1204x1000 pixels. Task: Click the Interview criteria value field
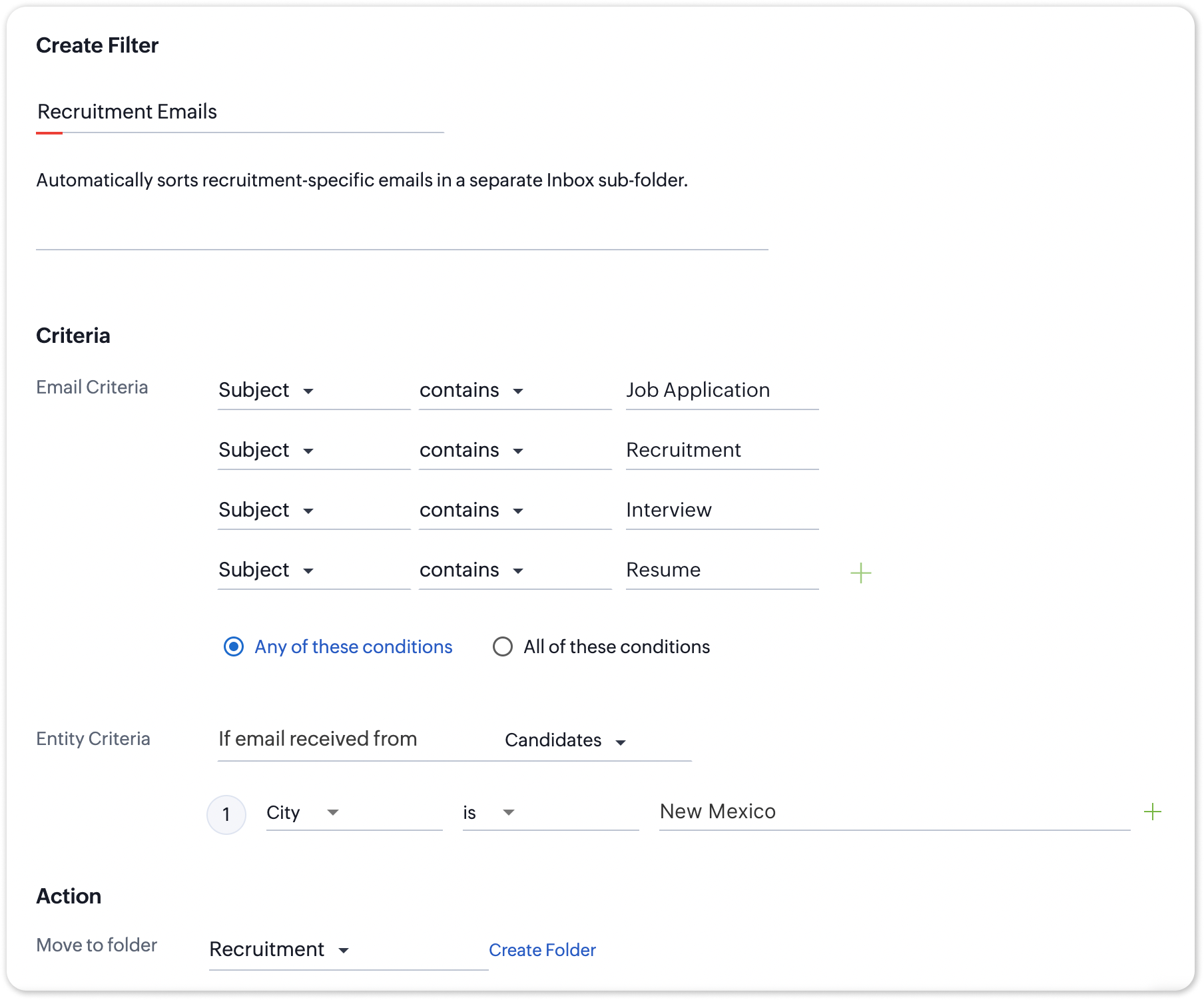722,510
